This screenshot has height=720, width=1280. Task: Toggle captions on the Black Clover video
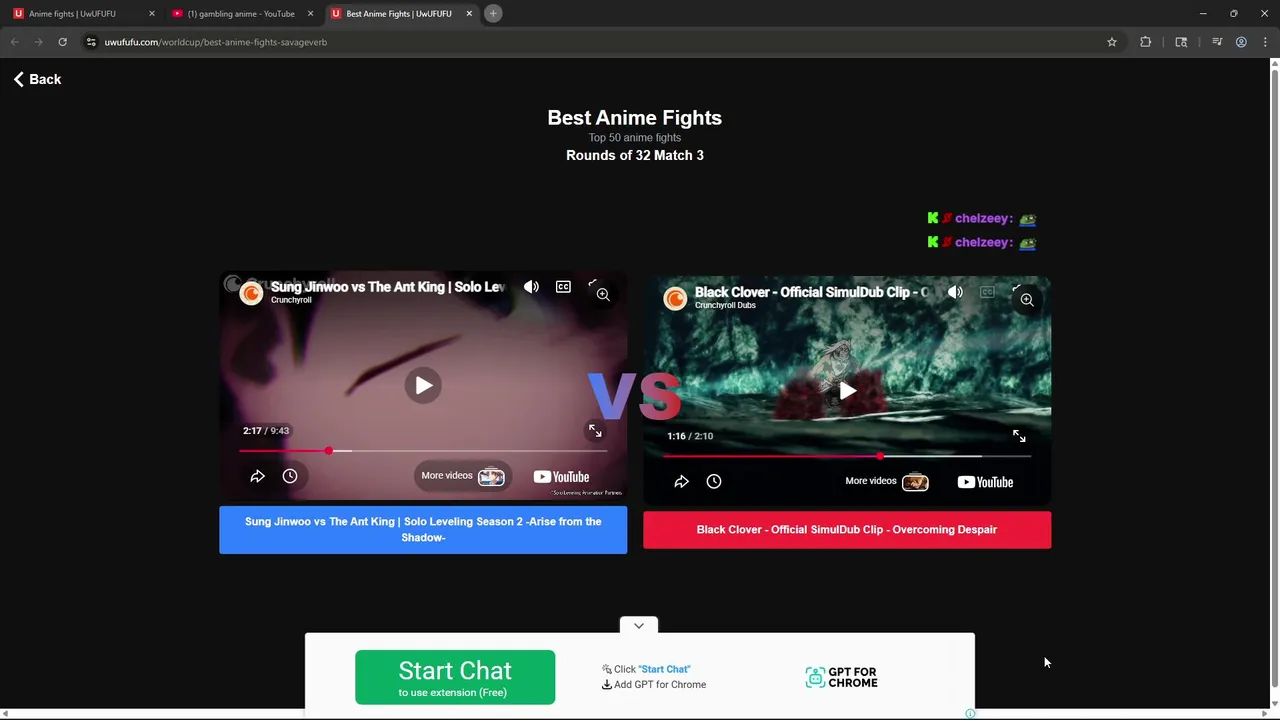point(987,292)
